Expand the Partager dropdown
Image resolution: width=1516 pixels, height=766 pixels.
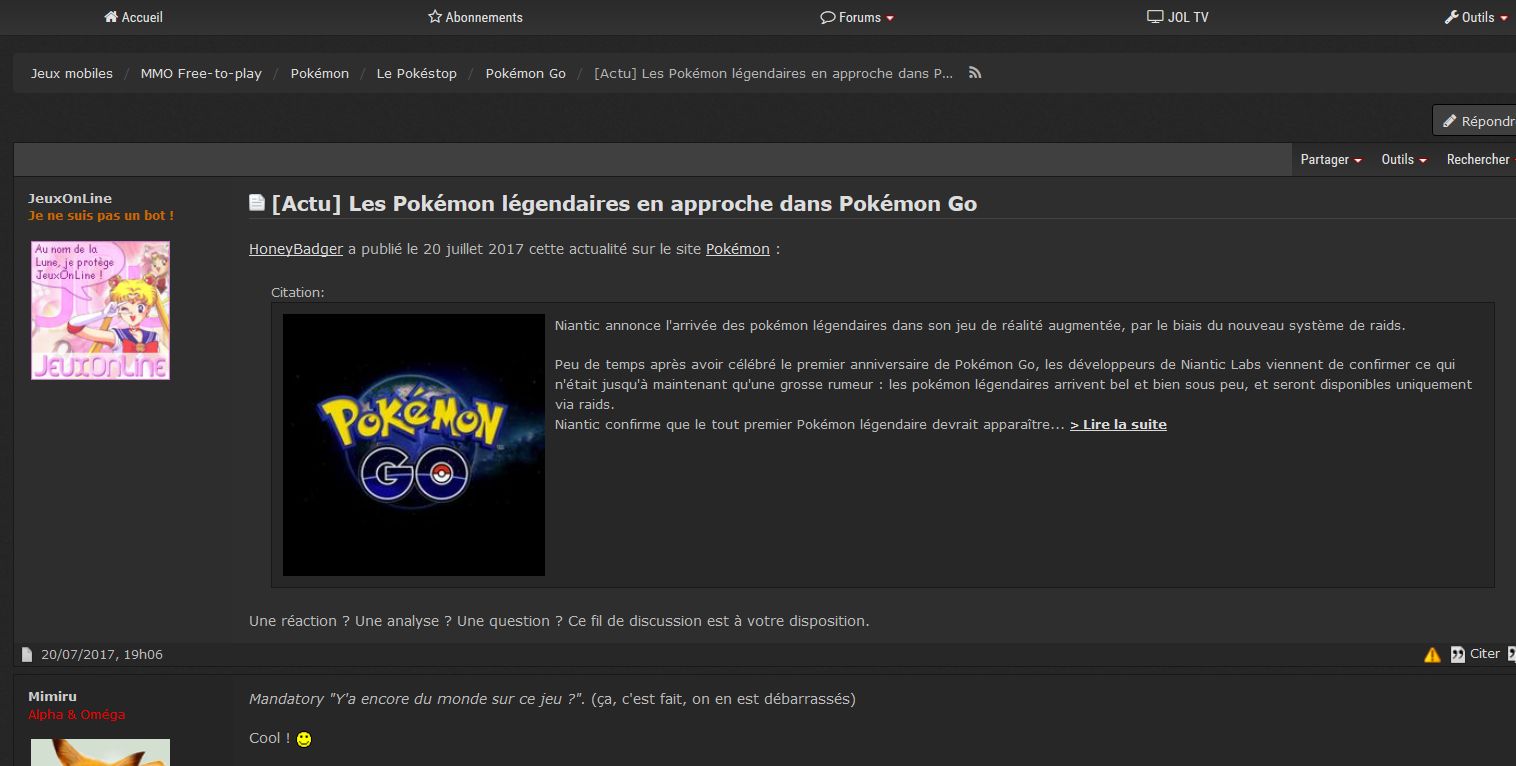1331,159
